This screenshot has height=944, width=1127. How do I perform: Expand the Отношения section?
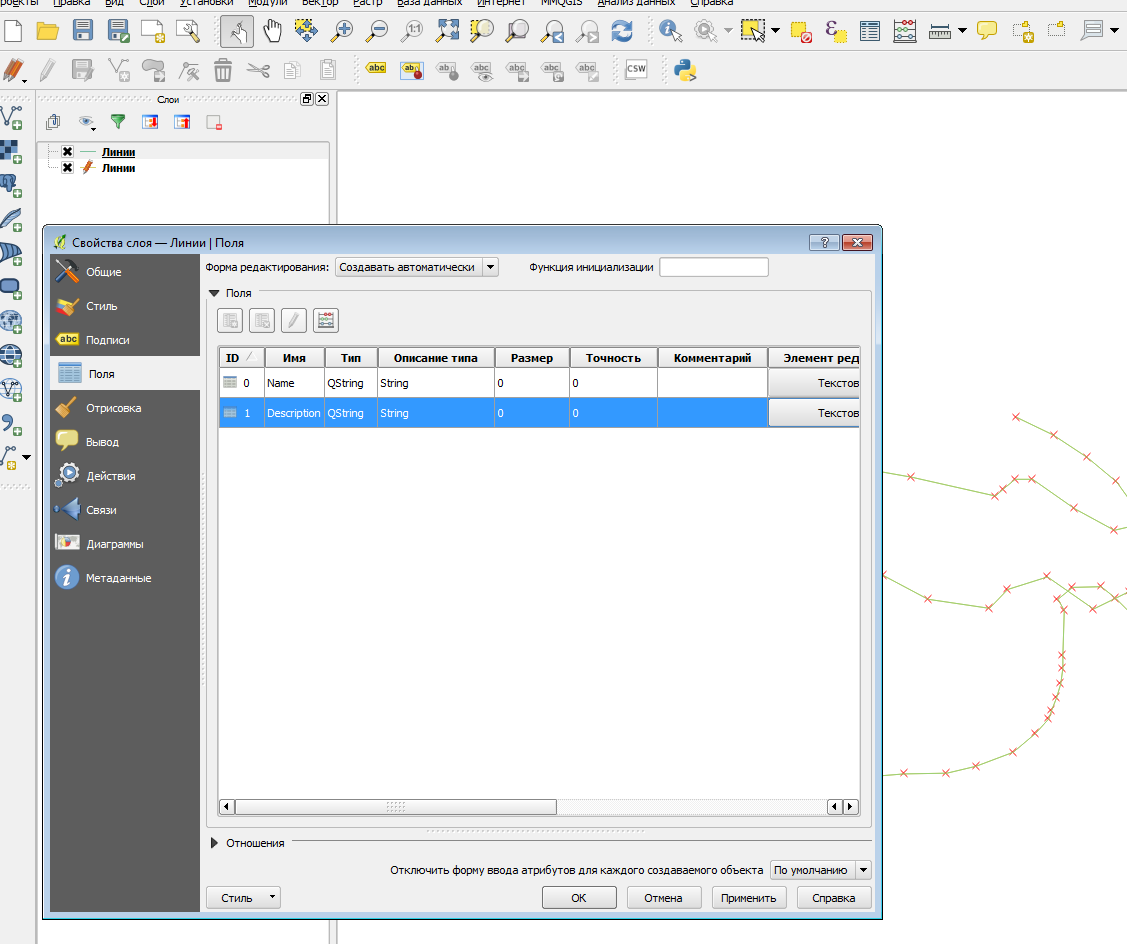point(215,843)
